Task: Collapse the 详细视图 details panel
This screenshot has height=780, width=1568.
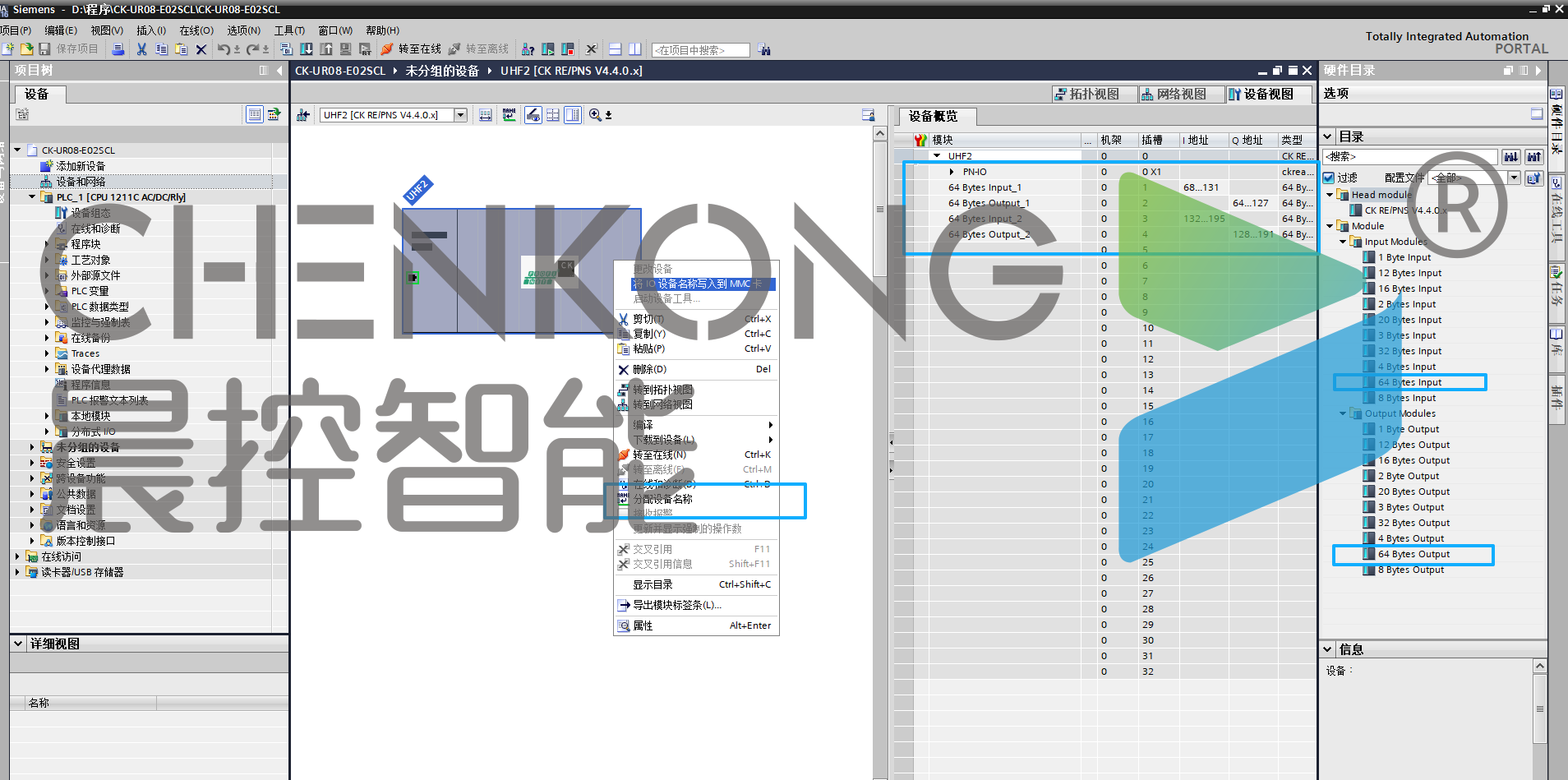Action: [x=18, y=644]
